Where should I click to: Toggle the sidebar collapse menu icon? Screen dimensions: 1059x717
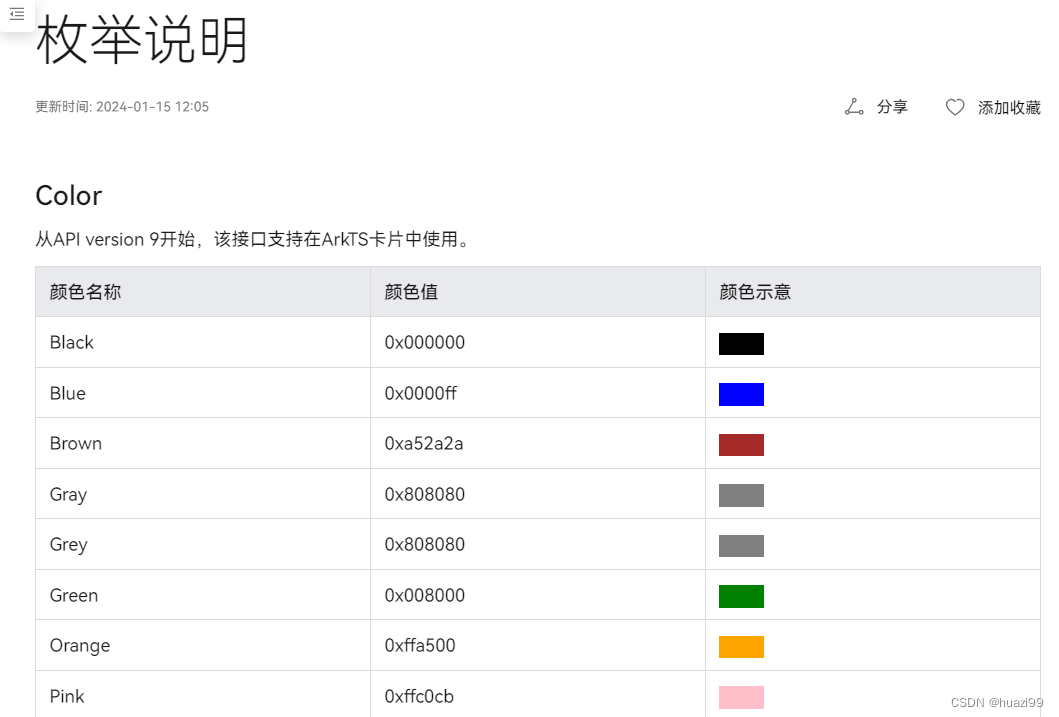(x=17, y=13)
